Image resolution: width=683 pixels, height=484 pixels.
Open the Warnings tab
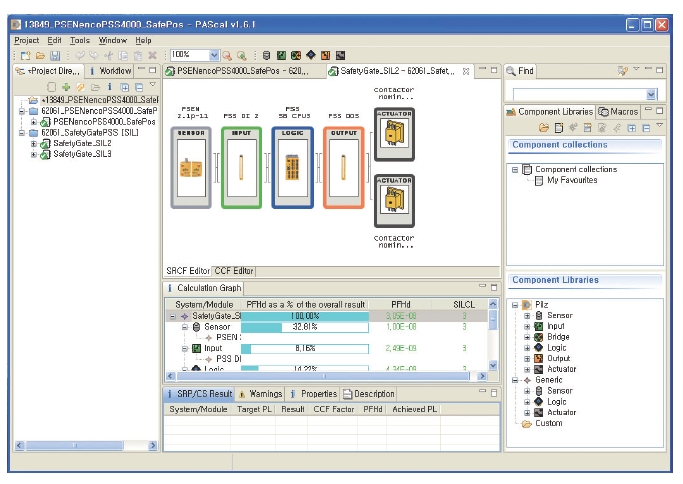coord(261,394)
